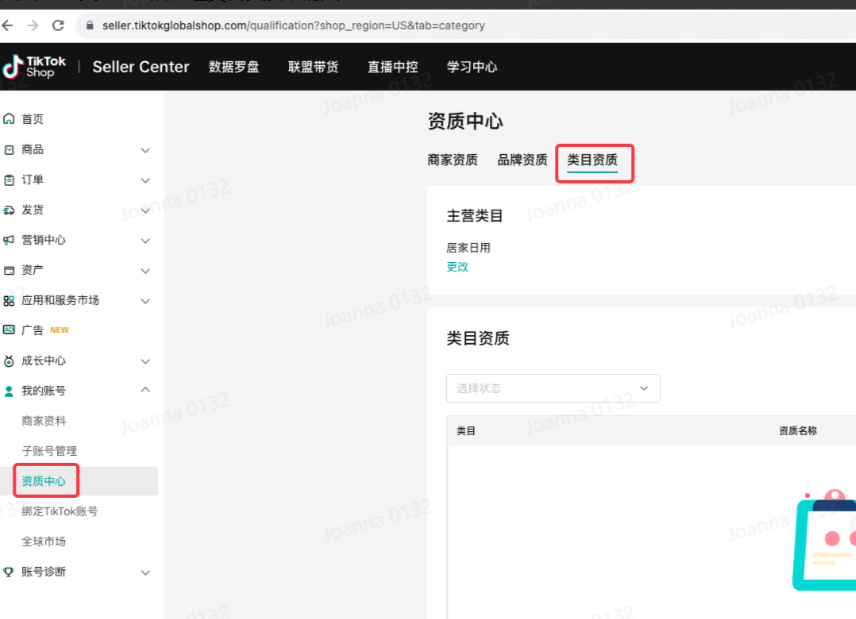Click the 成长中心 medal icon
The image size is (856, 619).
click(x=9, y=361)
